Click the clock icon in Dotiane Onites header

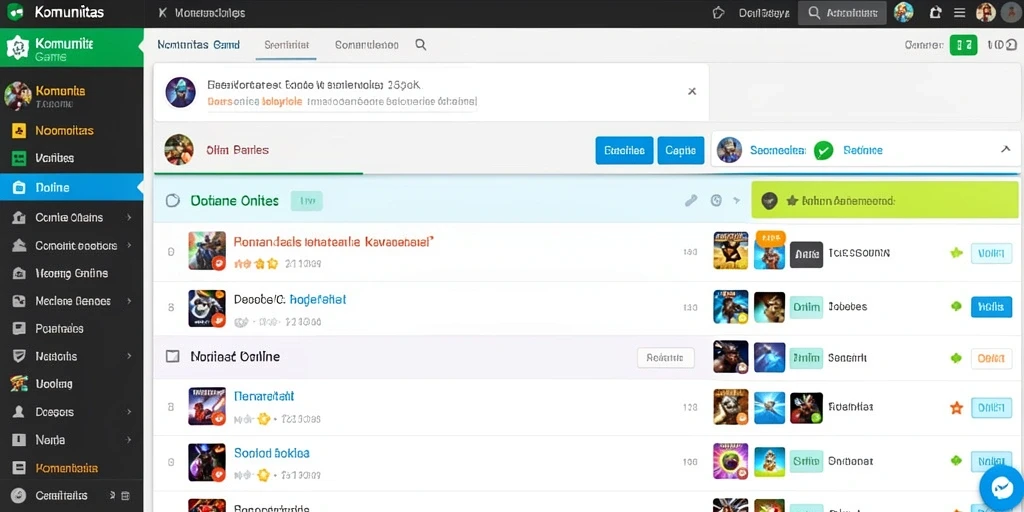click(x=716, y=200)
